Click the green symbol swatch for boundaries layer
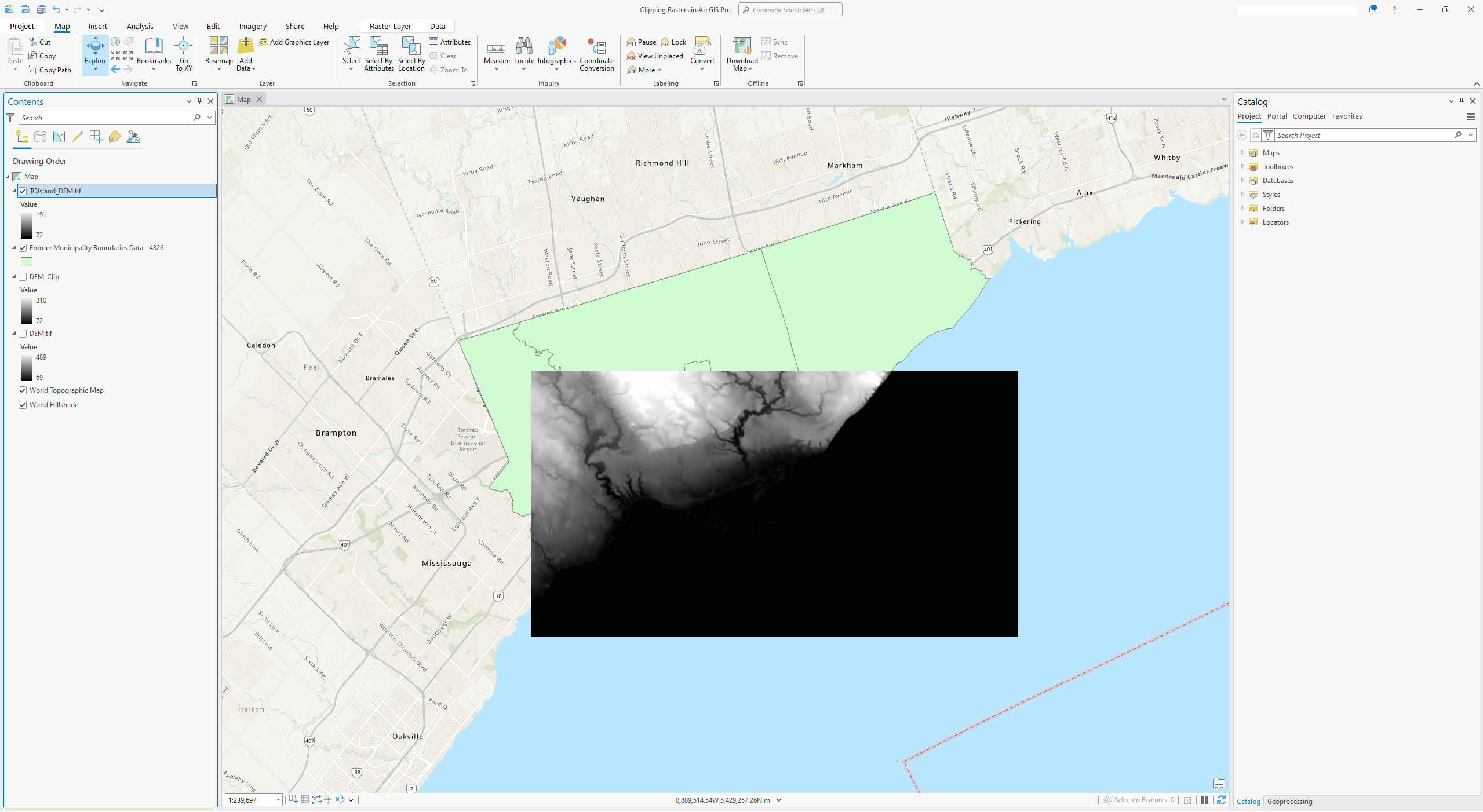 click(26, 262)
